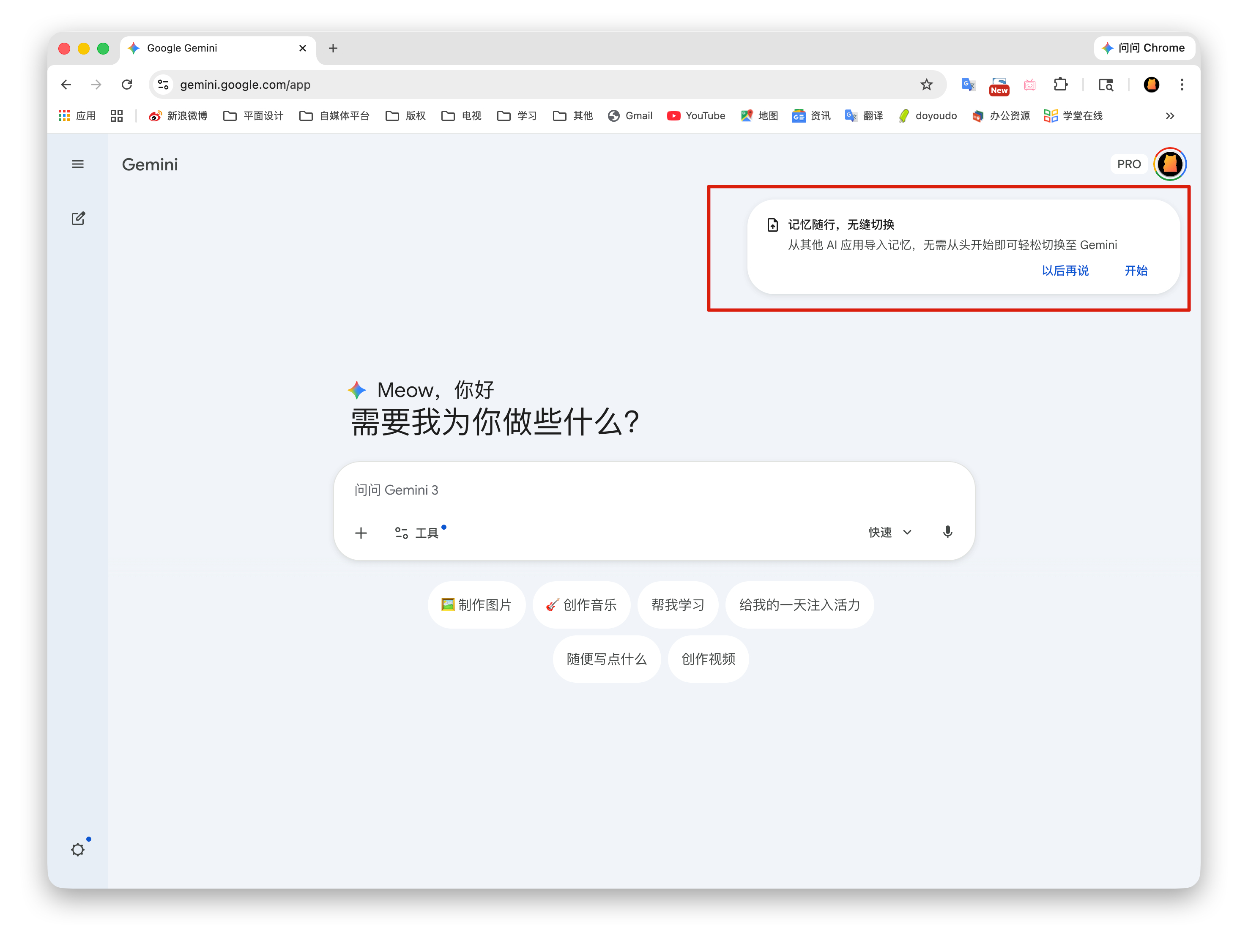1248x952 pixels.
Task: Select the Google Gemini browser tab
Action: coord(215,48)
